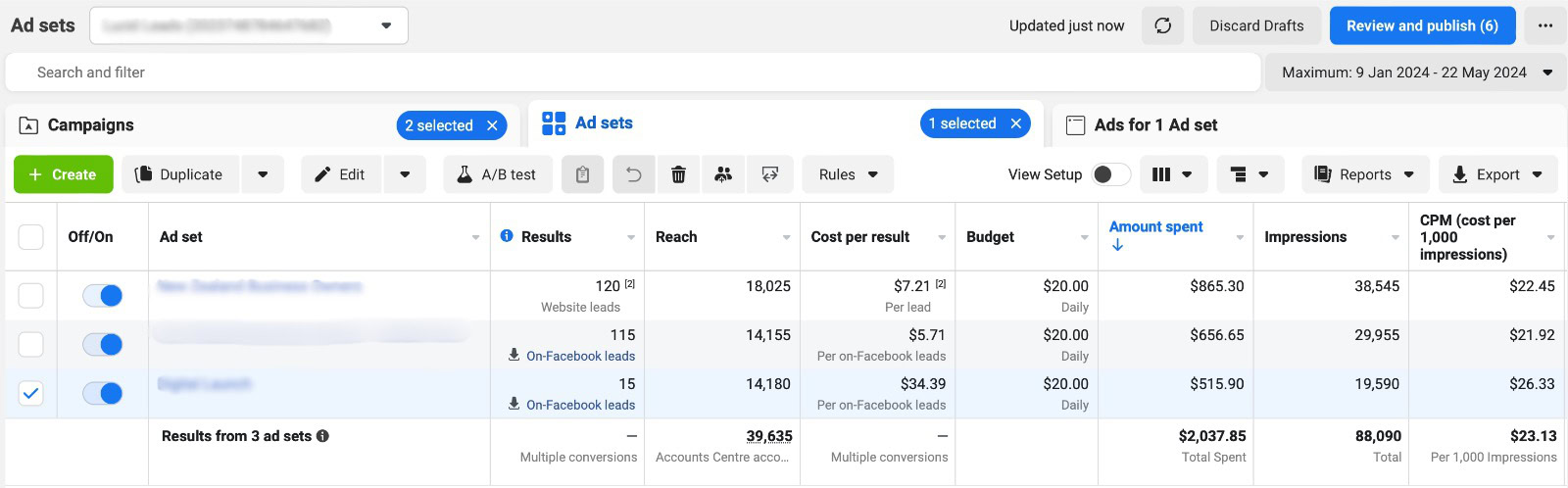Click the Ads for 1 Ad set icon
Image resolution: width=1568 pixels, height=488 pixels.
pos(1075,125)
